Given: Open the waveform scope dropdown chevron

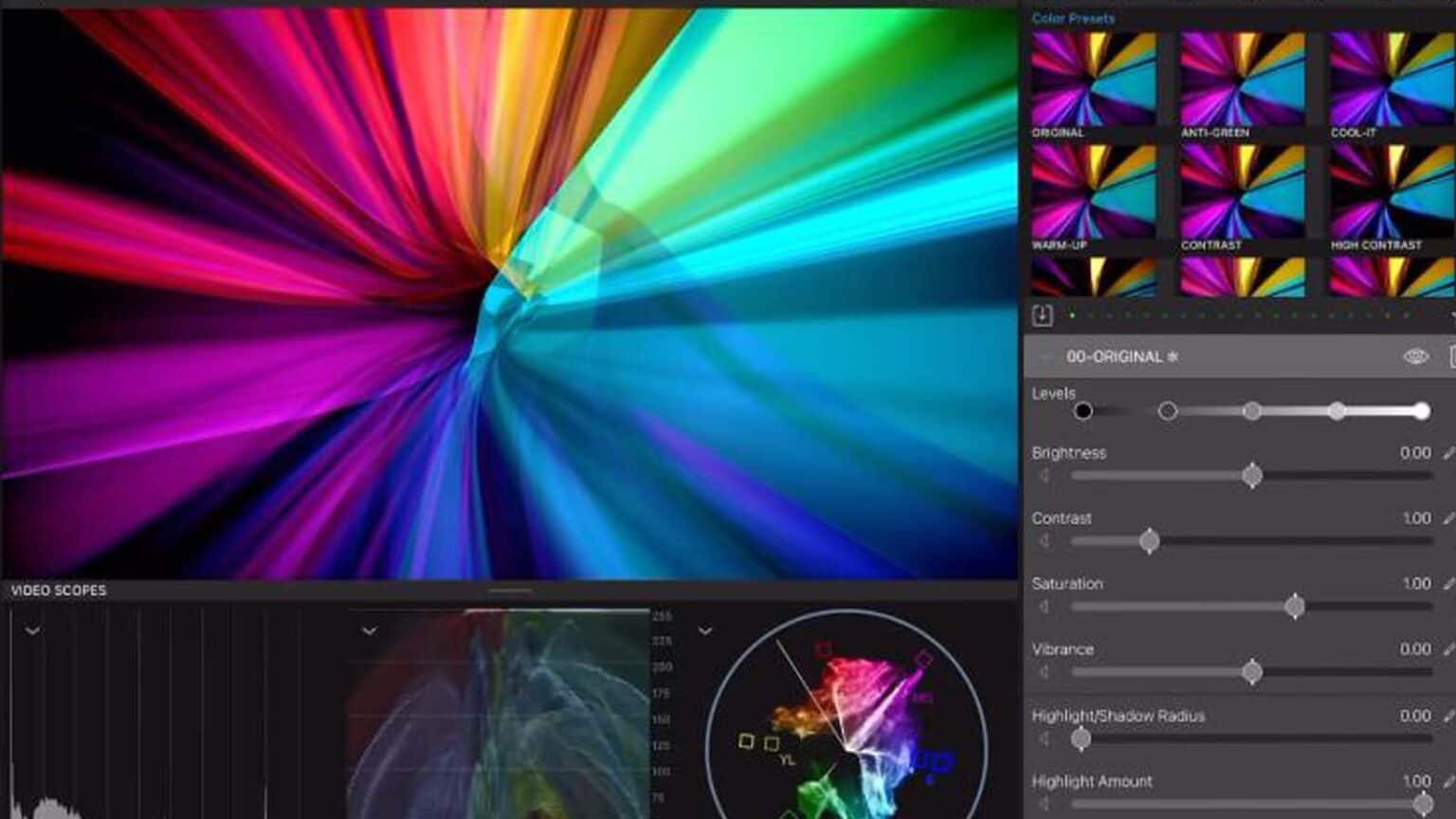Looking at the screenshot, I should point(370,630).
